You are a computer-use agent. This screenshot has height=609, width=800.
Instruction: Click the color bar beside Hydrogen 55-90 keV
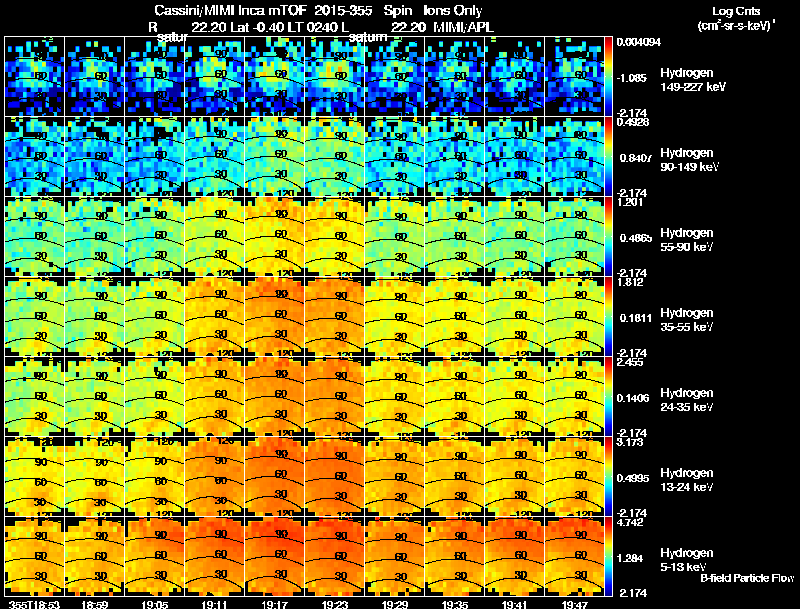[608, 237]
